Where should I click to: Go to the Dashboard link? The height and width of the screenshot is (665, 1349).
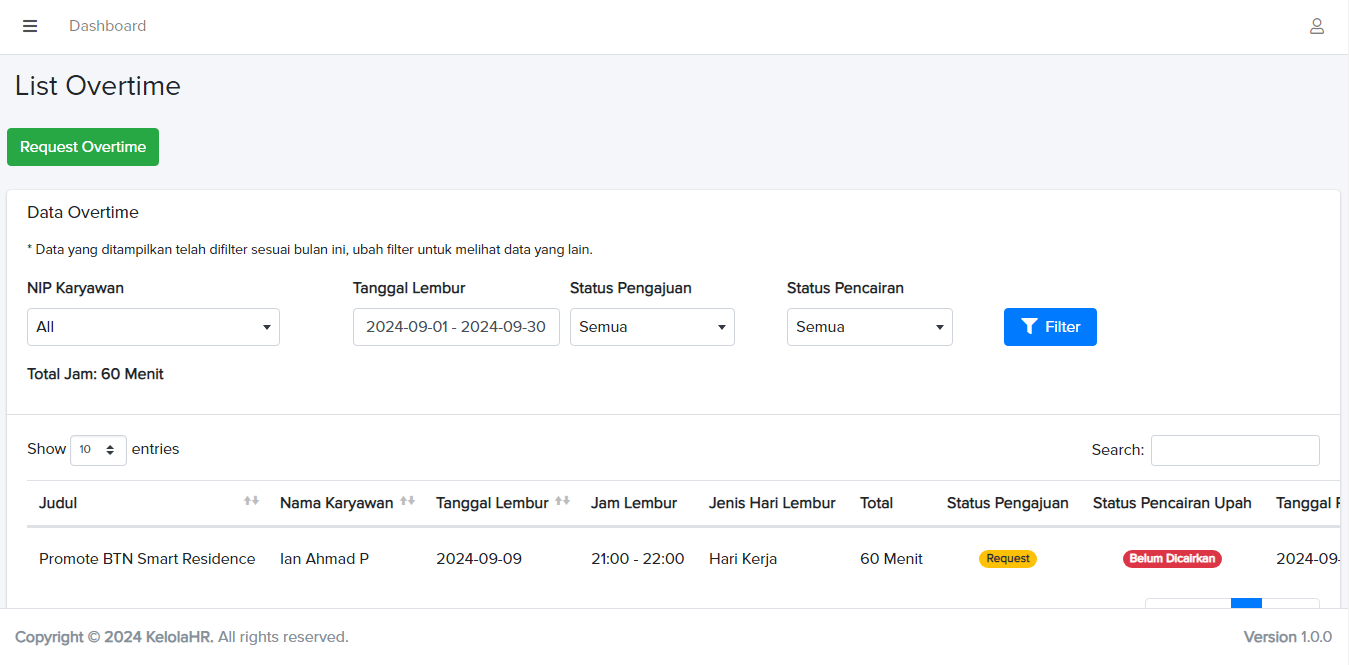(107, 26)
